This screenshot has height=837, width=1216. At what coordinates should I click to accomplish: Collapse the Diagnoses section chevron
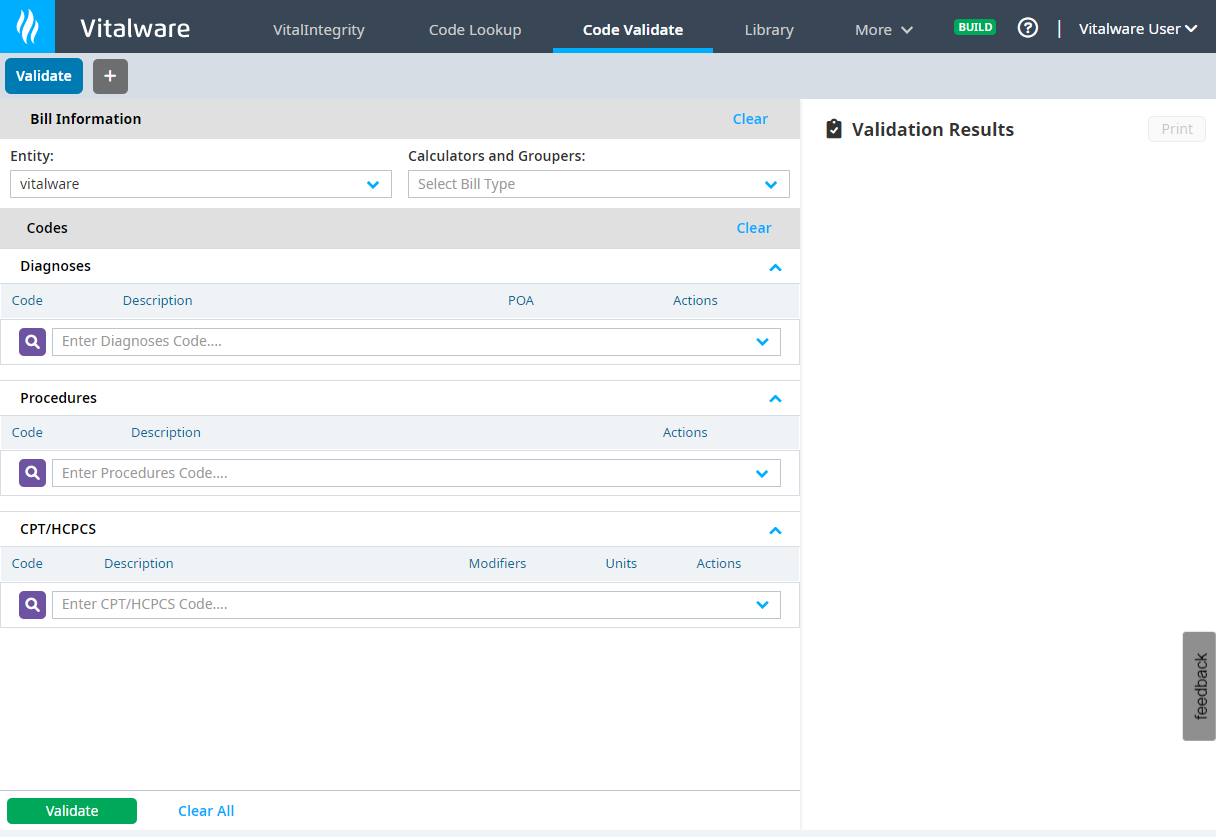[775, 267]
